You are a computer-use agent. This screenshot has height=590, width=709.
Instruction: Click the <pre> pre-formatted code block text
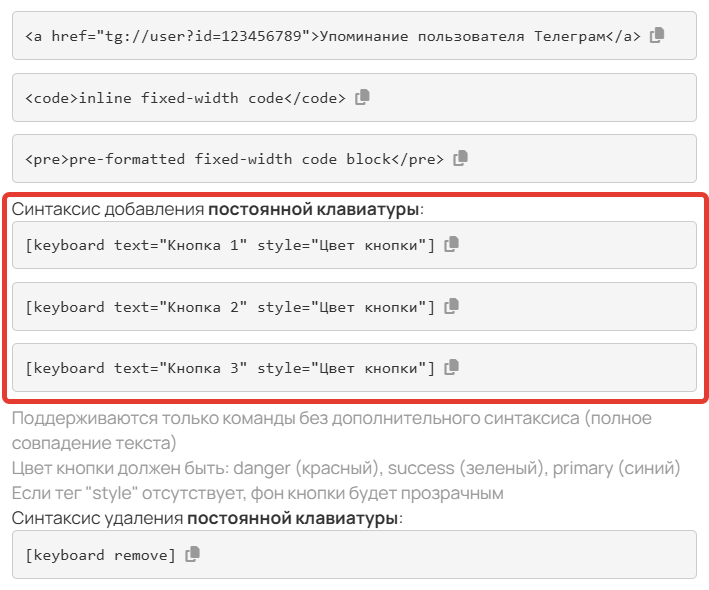coord(234,159)
